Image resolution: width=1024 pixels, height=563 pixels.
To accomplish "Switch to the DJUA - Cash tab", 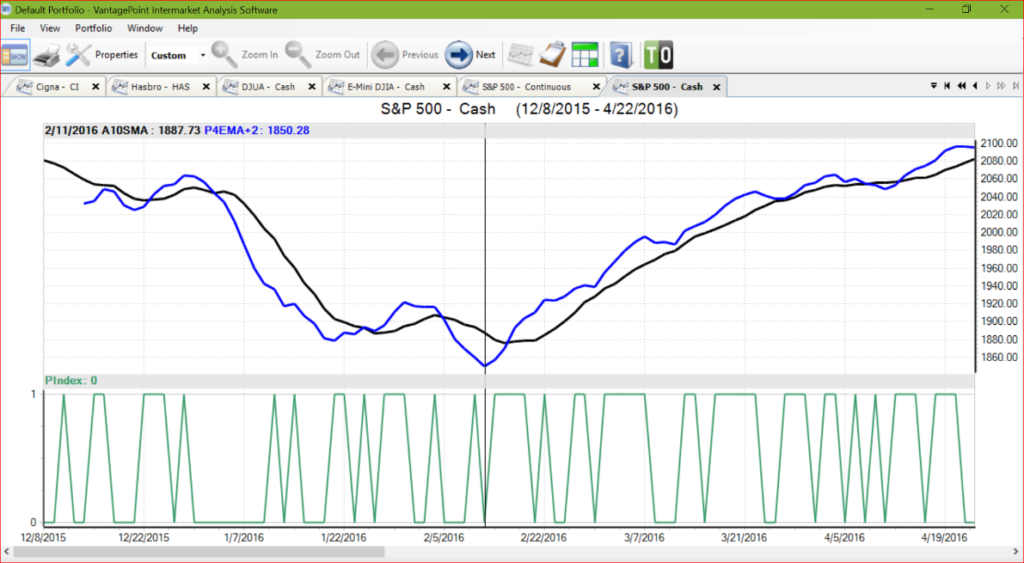I will (269, 86).
